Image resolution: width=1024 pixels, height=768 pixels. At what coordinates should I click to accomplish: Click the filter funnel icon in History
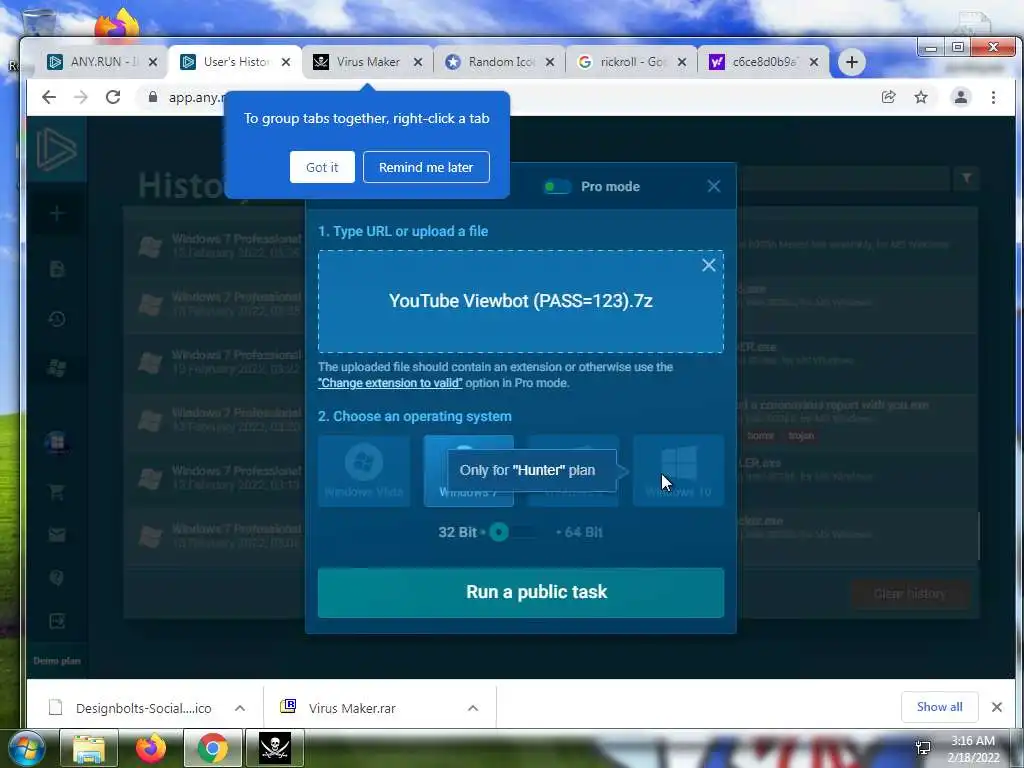point(967,178)
